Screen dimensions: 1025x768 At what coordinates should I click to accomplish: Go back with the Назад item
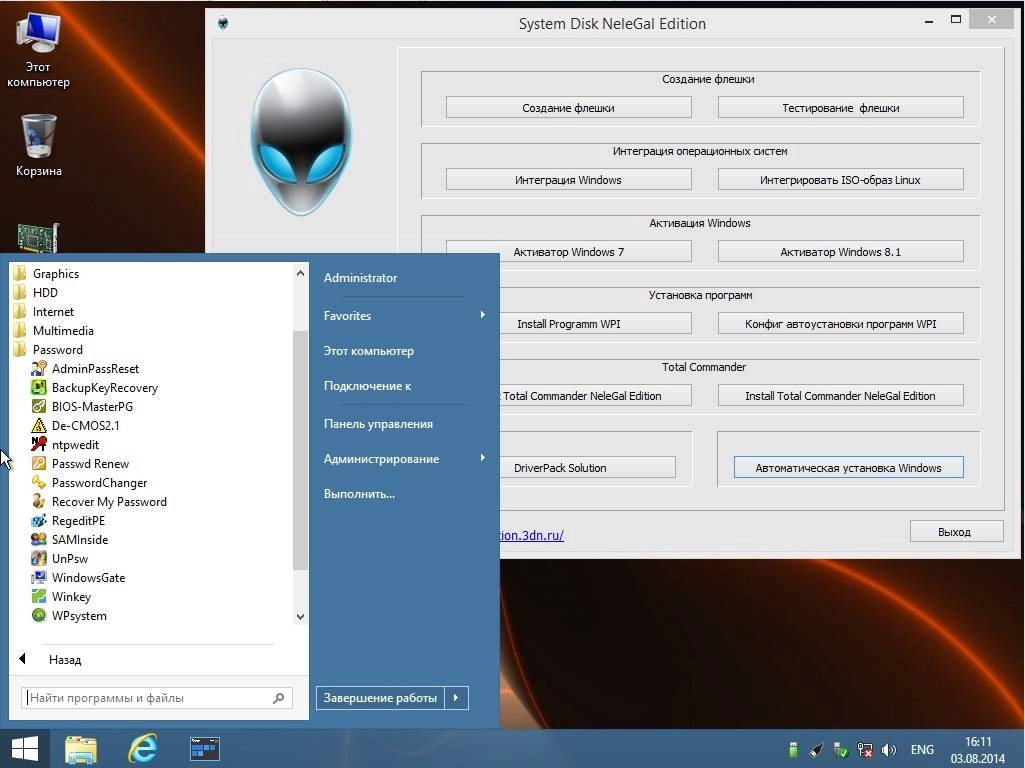click(x=65, y=660)
